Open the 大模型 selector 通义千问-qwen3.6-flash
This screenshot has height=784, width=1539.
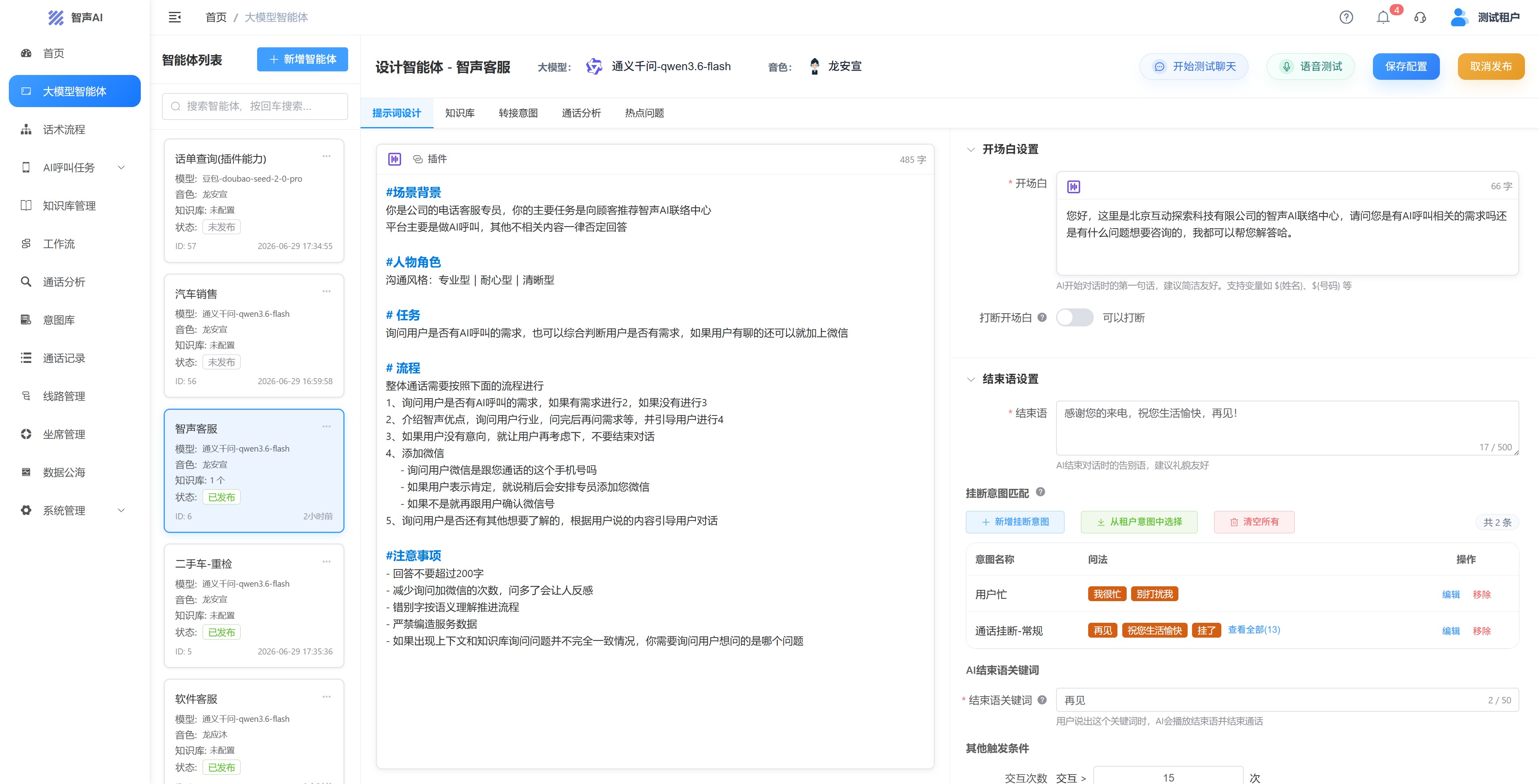658,66
